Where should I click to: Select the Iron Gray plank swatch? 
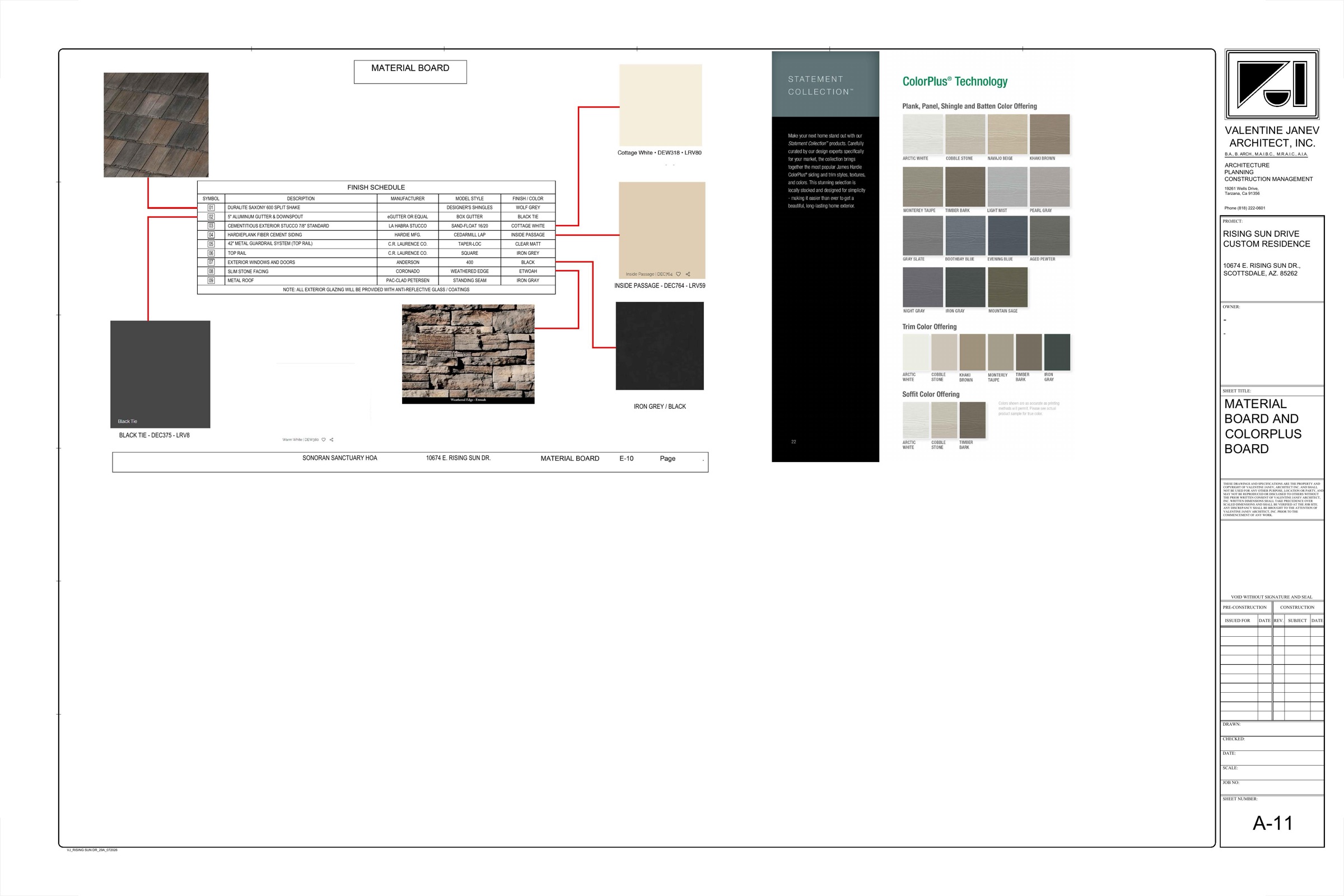[x=965, y=287]
